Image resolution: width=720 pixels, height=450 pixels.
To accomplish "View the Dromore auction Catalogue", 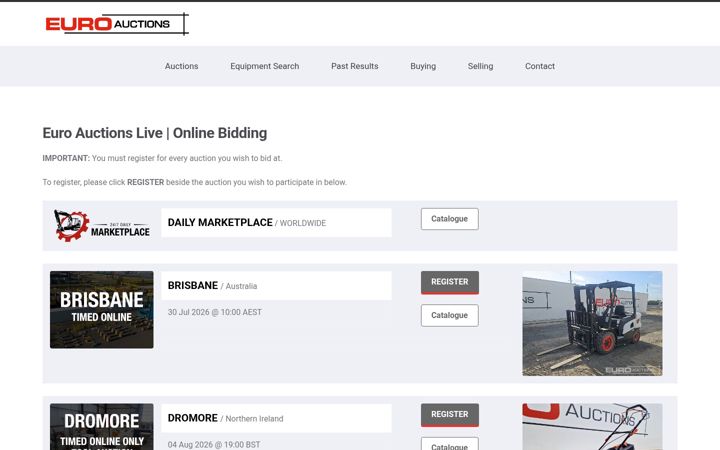I will (x=450, y=444).
